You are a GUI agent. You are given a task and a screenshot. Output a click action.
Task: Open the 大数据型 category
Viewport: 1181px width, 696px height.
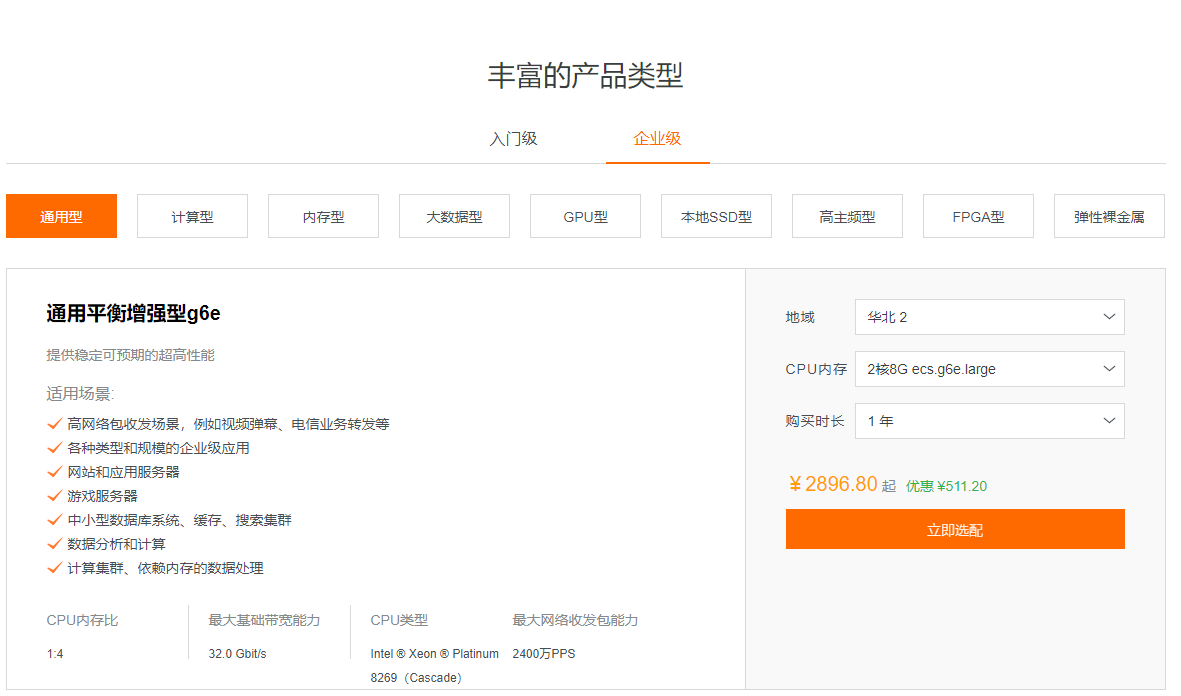[x=454, y=216]
